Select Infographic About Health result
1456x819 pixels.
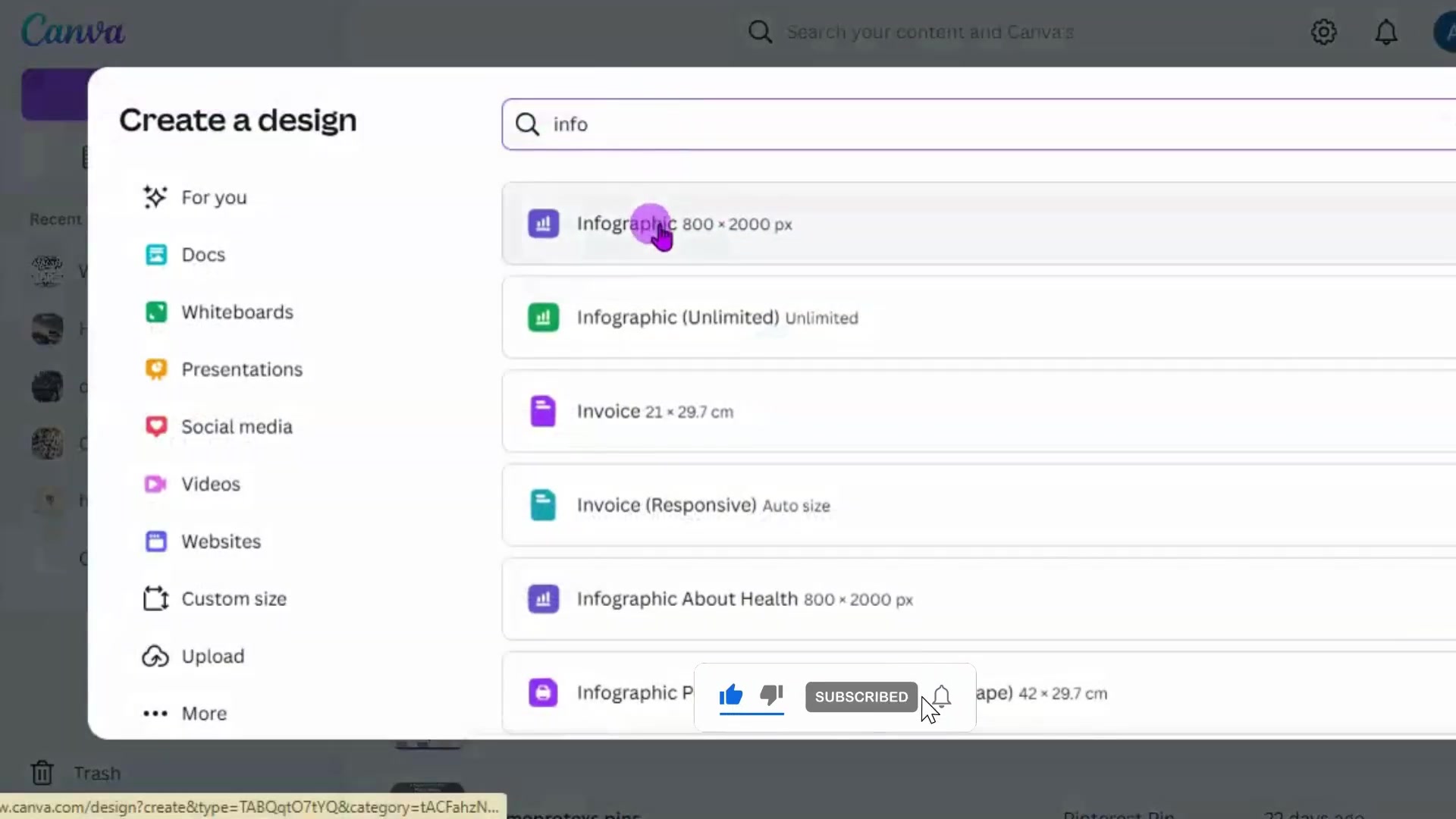point(978,599)
